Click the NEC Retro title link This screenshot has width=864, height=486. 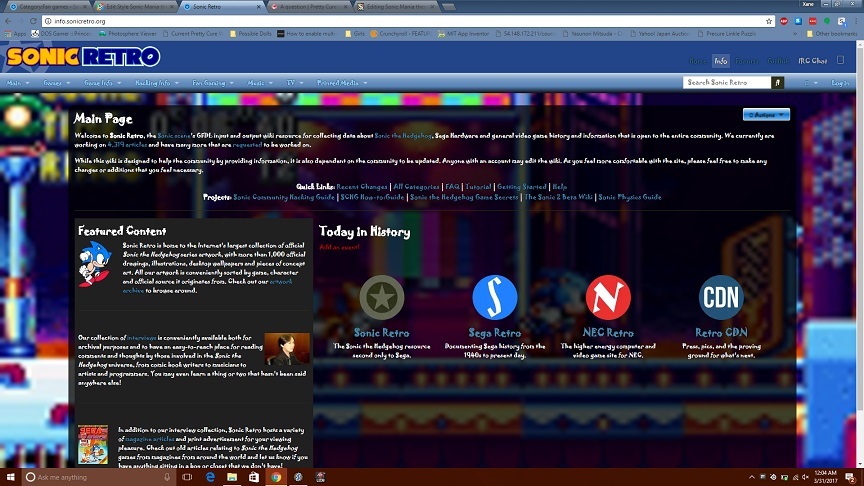coord(608,333)
